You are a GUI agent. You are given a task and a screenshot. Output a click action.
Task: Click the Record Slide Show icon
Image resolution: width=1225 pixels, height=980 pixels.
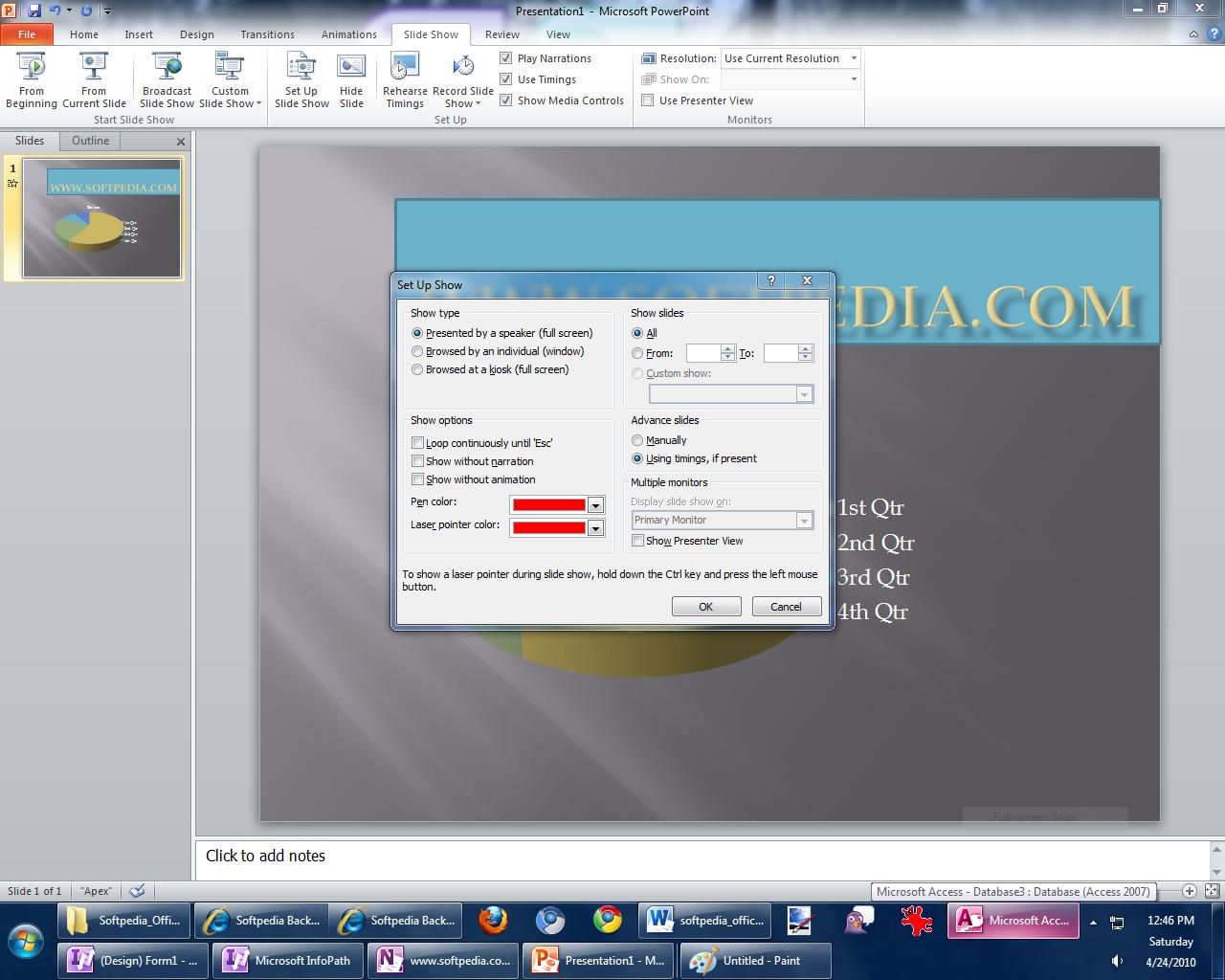tap(463, 67)
